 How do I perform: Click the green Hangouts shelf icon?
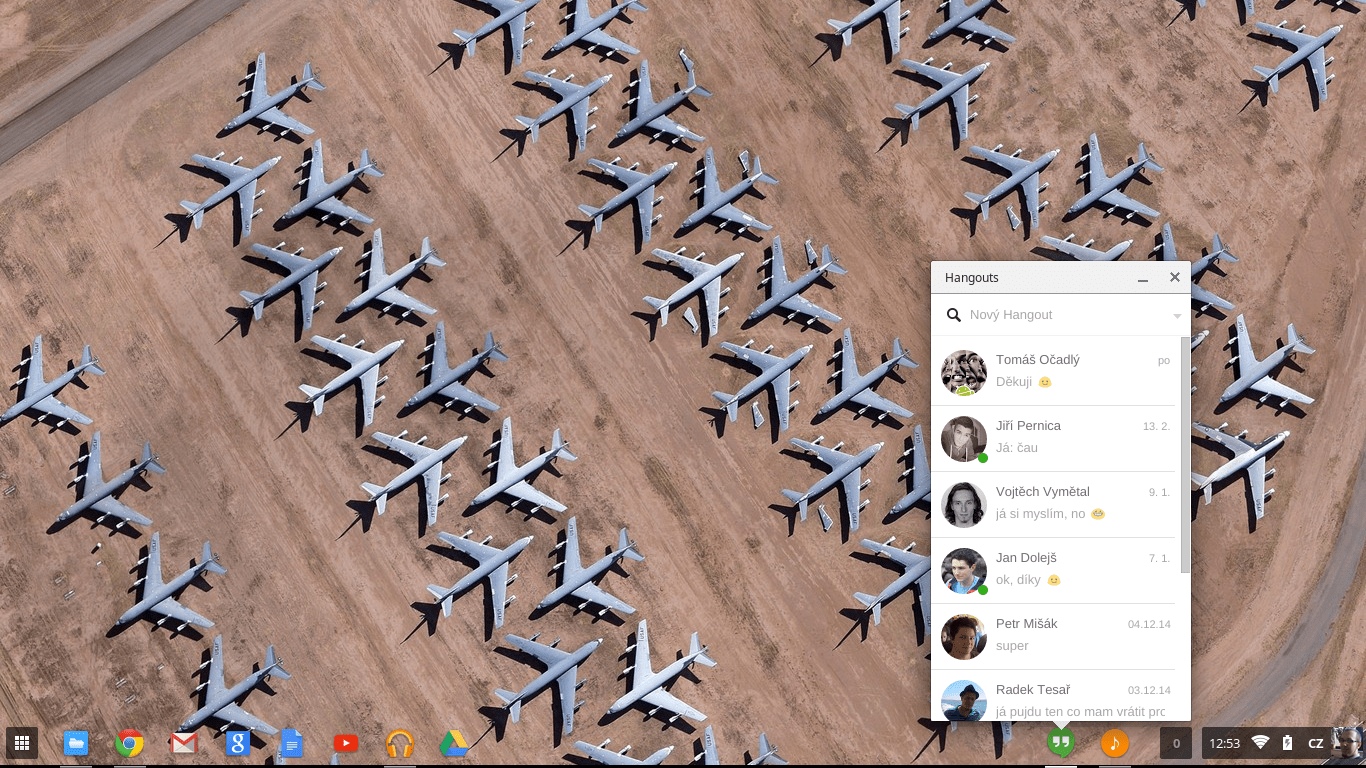(x=1061, y=743)
